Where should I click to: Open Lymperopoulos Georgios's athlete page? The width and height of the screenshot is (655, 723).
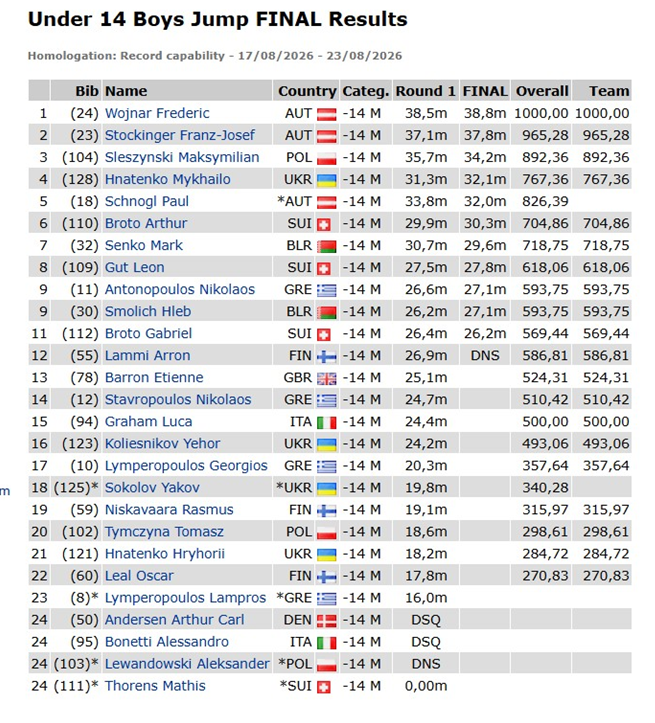(x=186, y=466)
